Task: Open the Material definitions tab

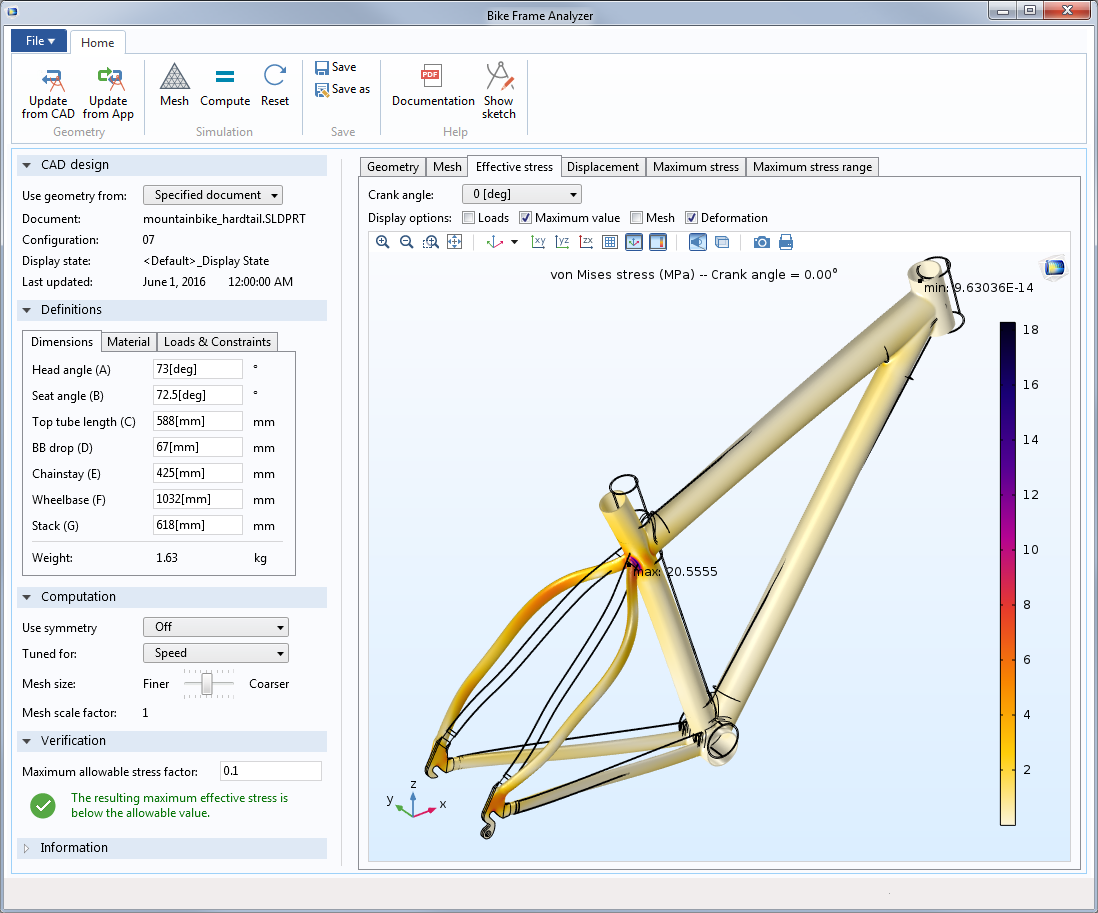Action: tap(128, 342)
